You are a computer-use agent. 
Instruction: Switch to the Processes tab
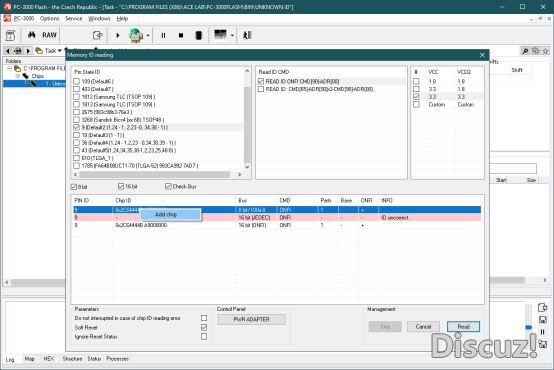pyautogui.click(x=118, y=359)
